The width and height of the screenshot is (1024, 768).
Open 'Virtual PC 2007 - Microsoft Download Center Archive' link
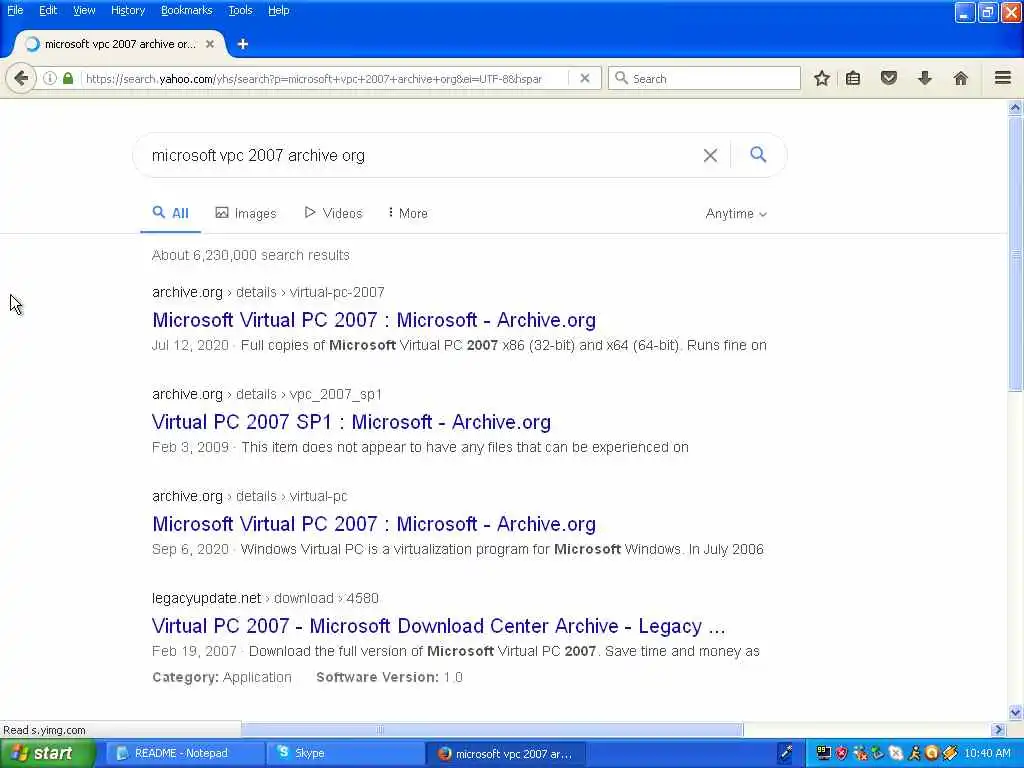point(438,626)
